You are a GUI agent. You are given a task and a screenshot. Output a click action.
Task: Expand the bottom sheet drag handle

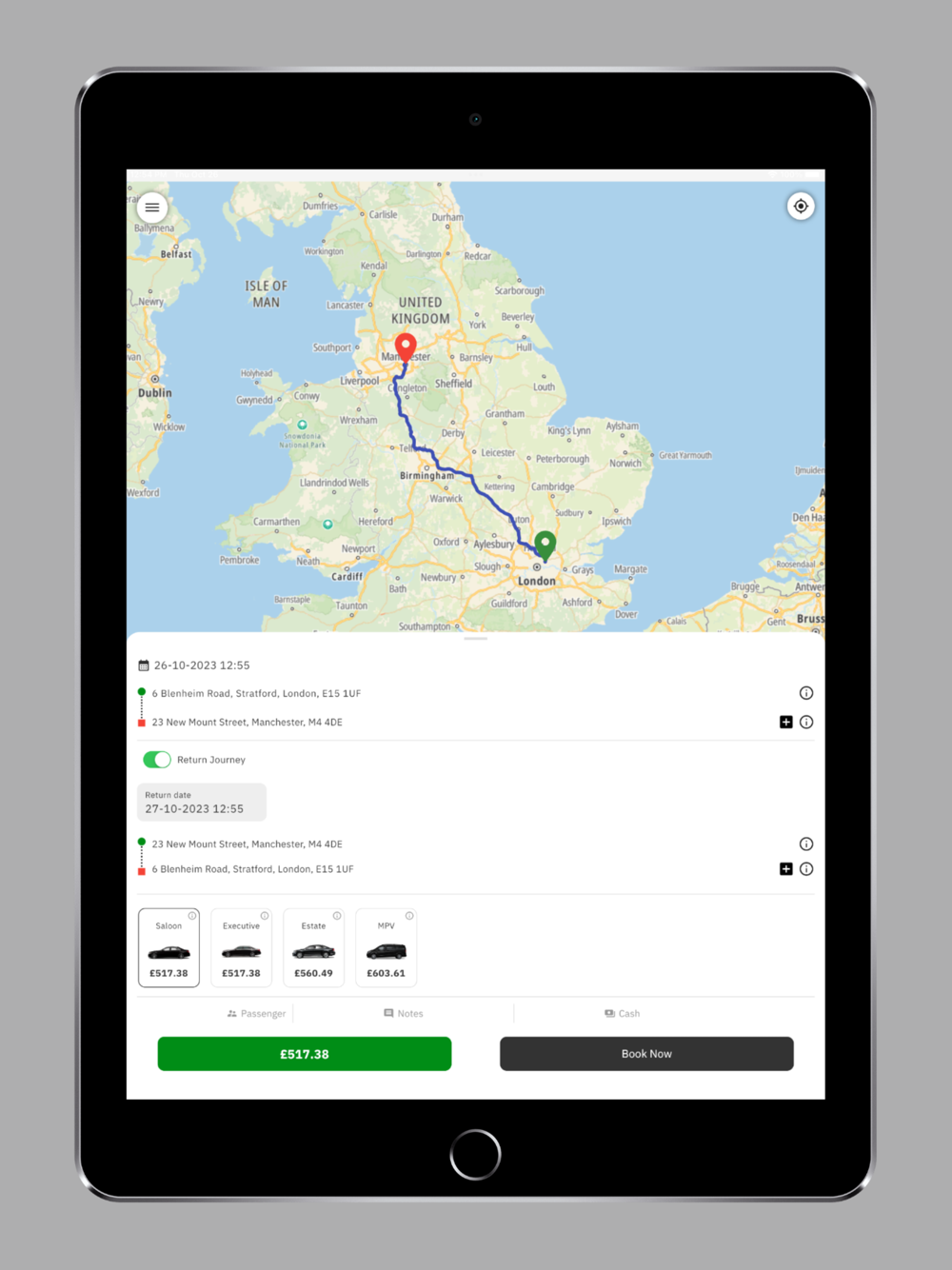tap(476, 639)
